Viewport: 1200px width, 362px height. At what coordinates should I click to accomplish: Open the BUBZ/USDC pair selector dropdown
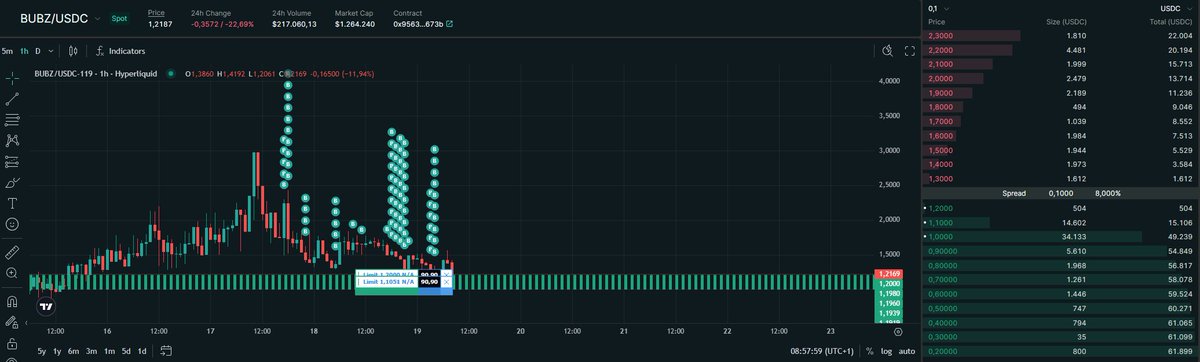(x=60, y=18)
